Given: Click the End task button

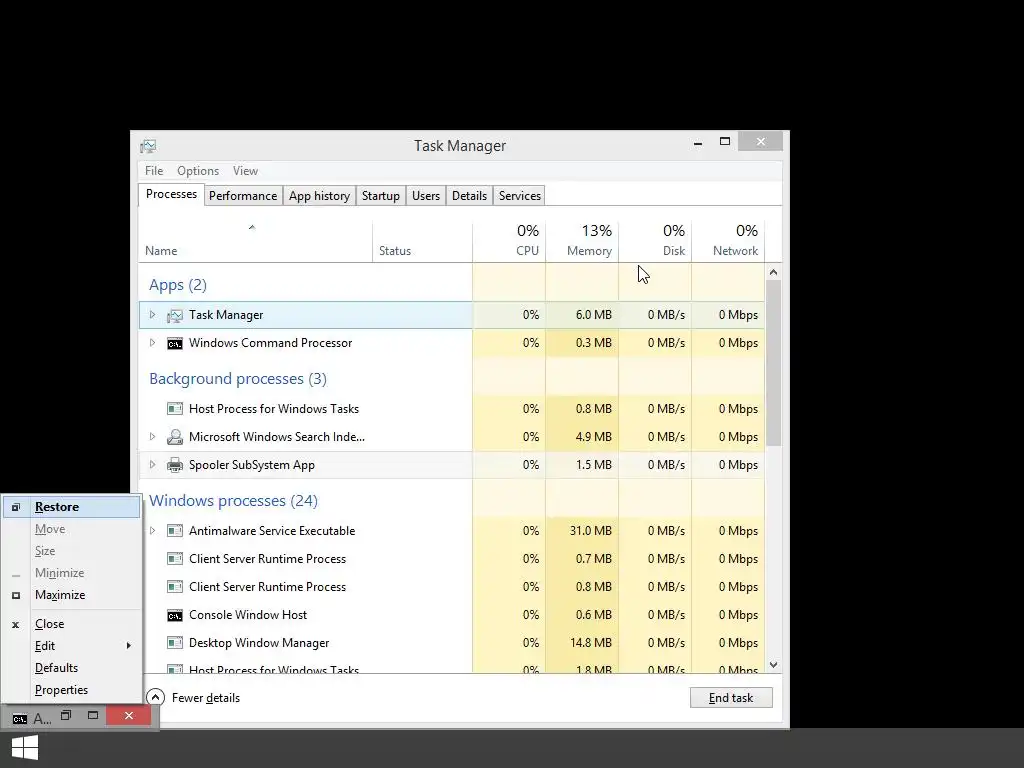Looking at the screenshot, I should pyautogui.click(x=731, y=697).
